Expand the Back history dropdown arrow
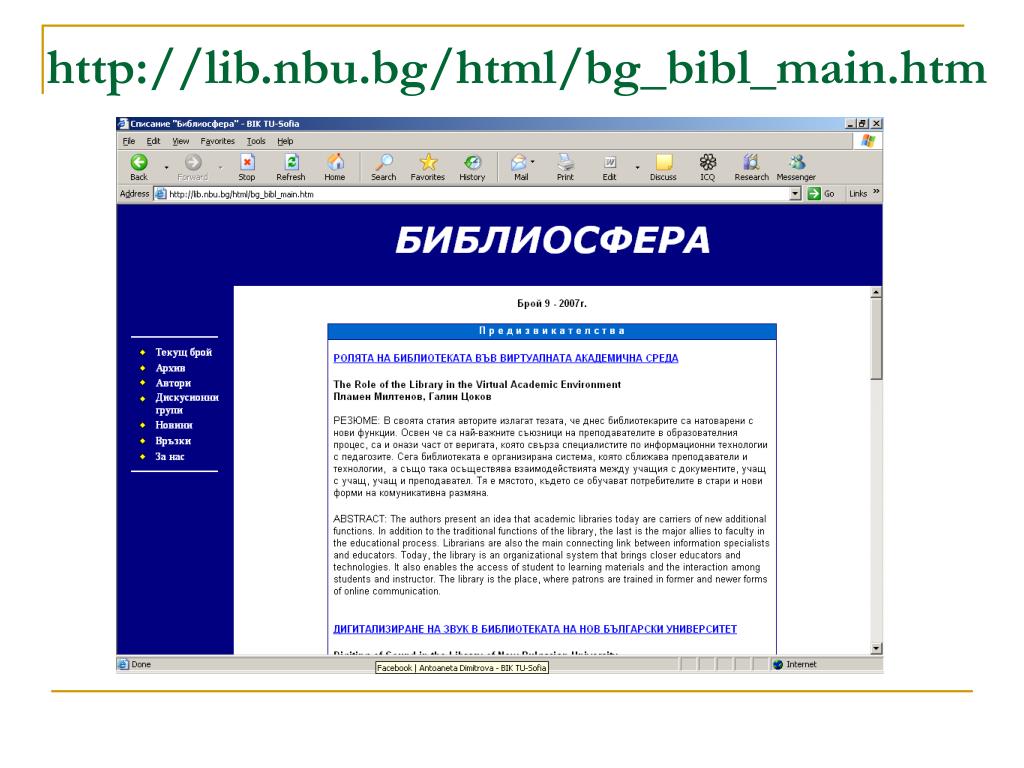The image size is (1024, 768). coord(166,168)
